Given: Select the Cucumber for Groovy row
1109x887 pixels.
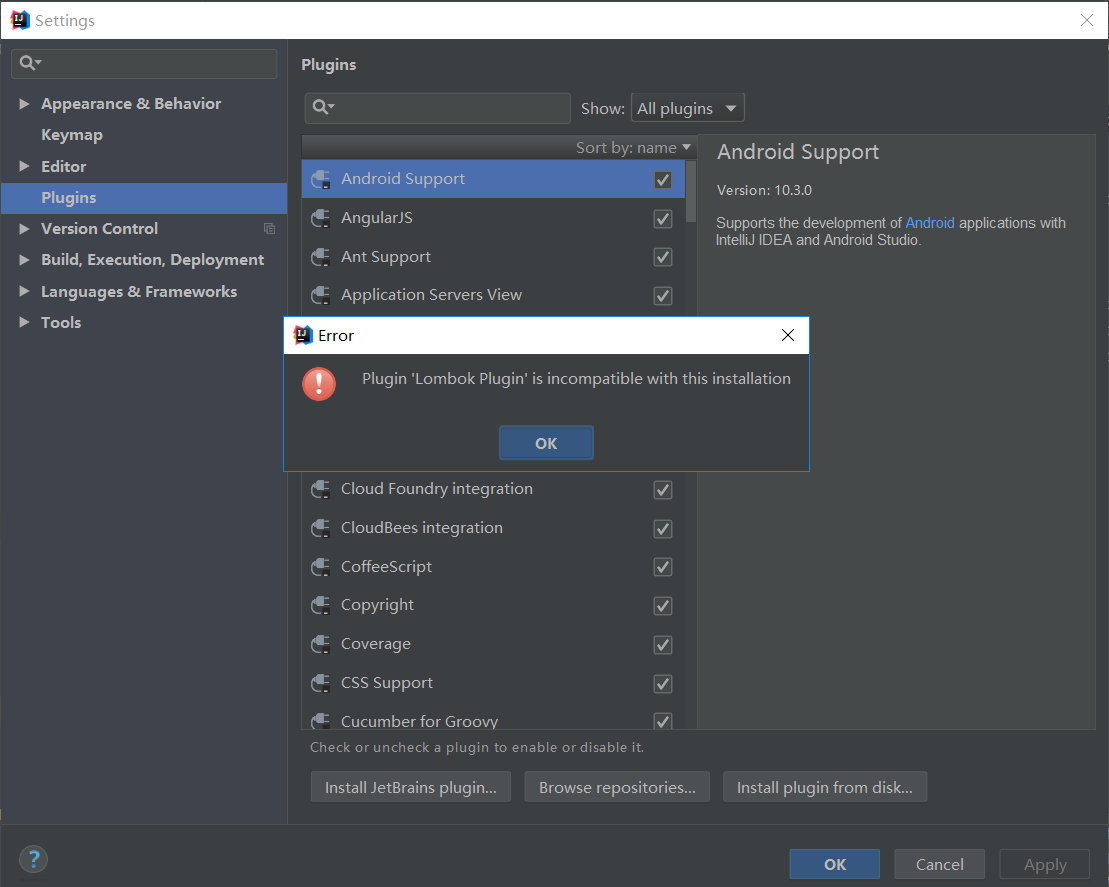Looking at the screenshot, I should tap(493, 721).
